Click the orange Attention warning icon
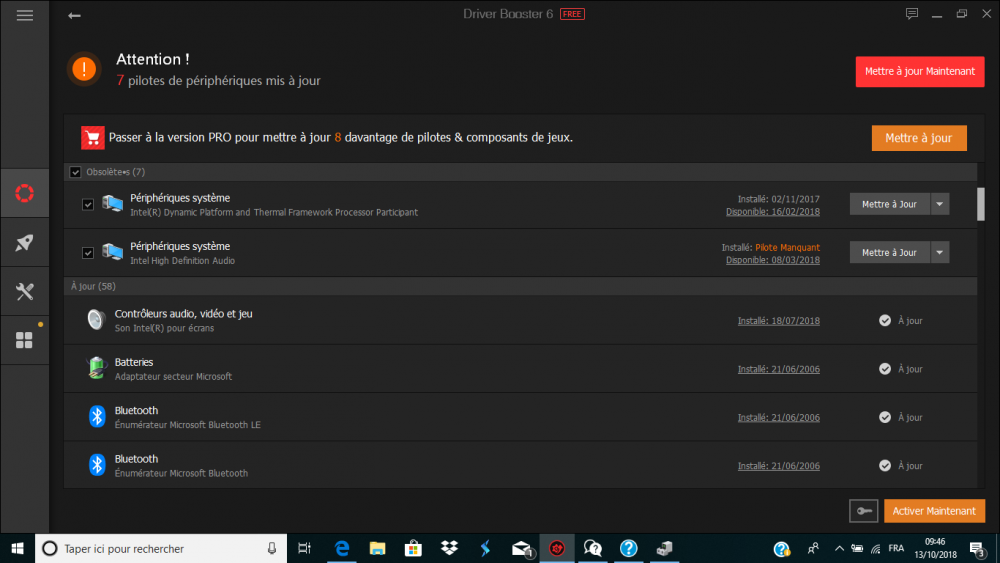 point(84,69)
